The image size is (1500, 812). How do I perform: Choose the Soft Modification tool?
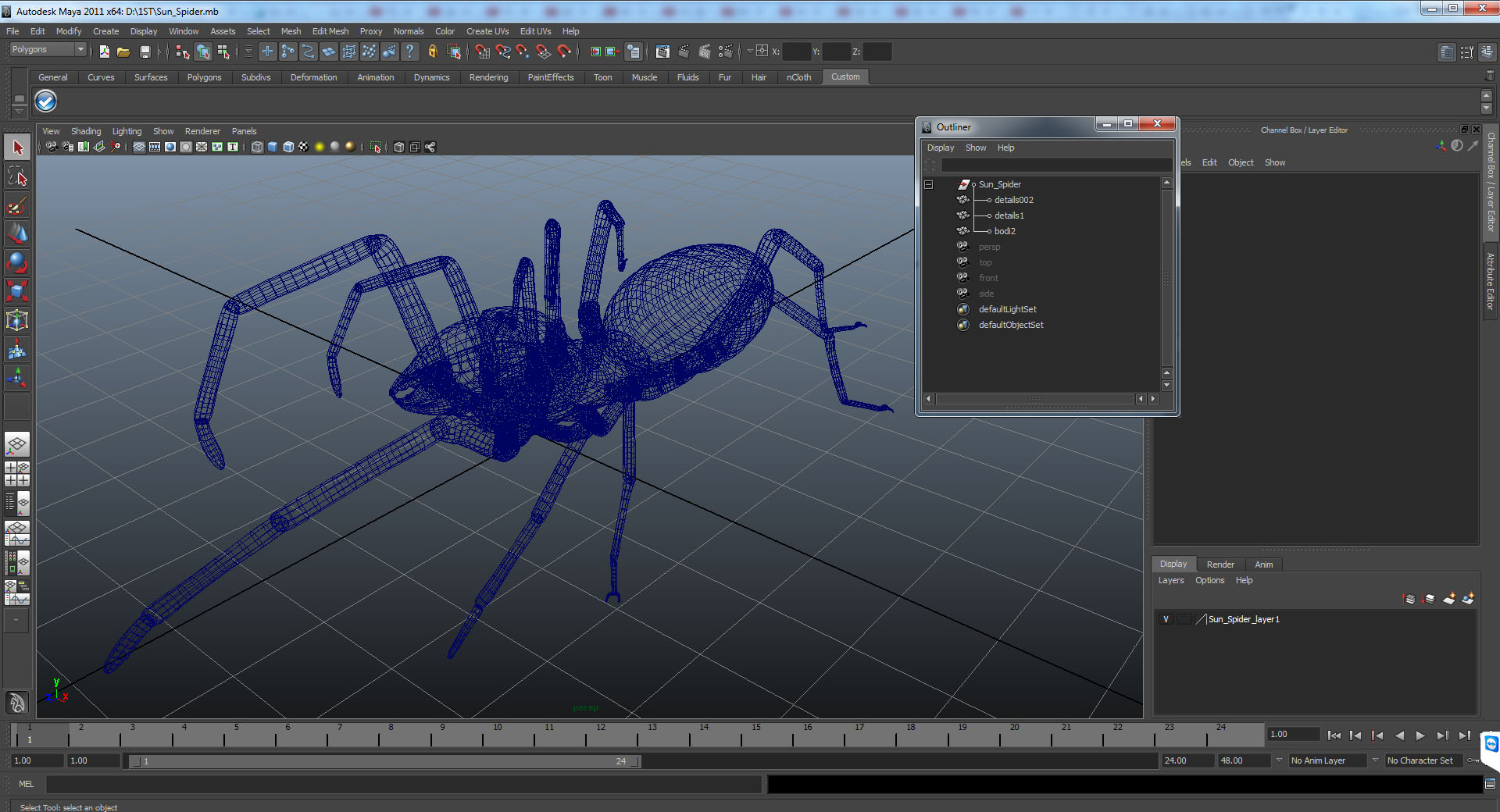[x=17, y=350]
